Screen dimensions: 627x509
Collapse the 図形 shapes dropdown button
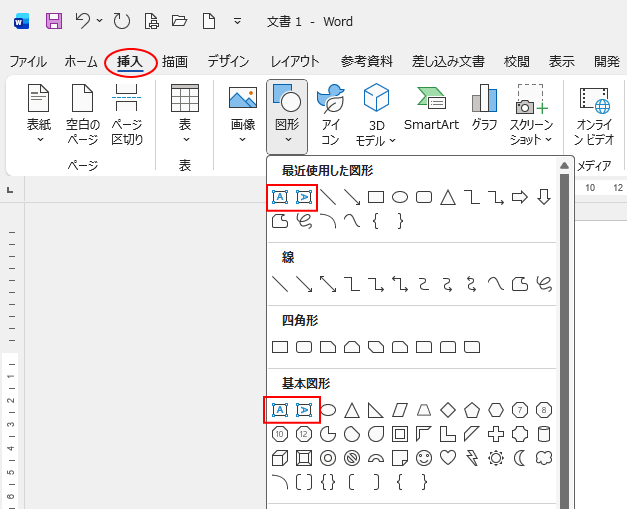tap(287, 116)
